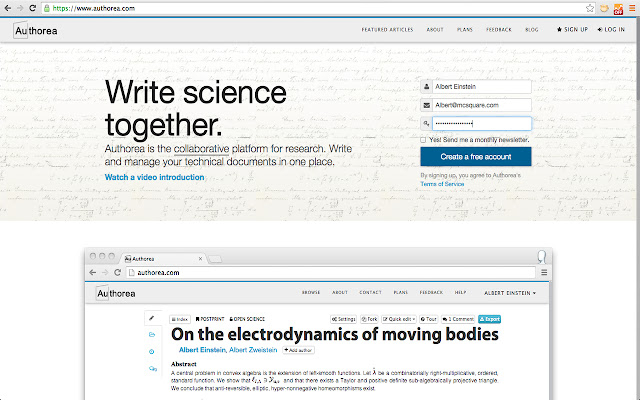Open the About page in top navigation
This screenshot has height=400, width=640.
435,30
